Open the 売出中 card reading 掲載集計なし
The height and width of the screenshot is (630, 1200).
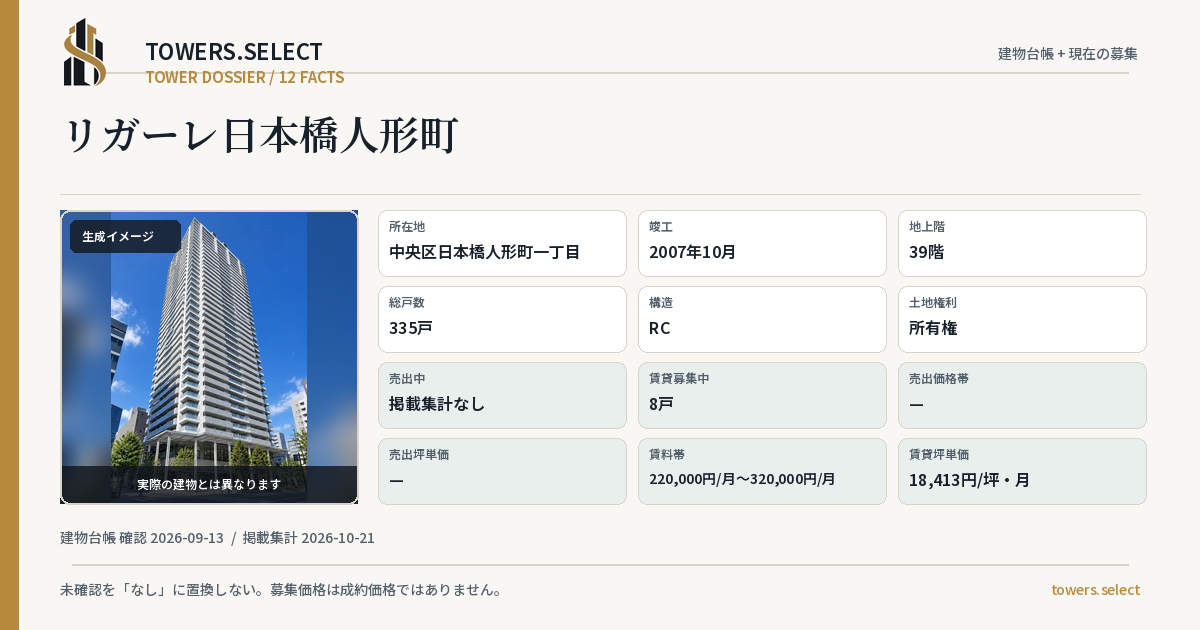tap(502, 395)
